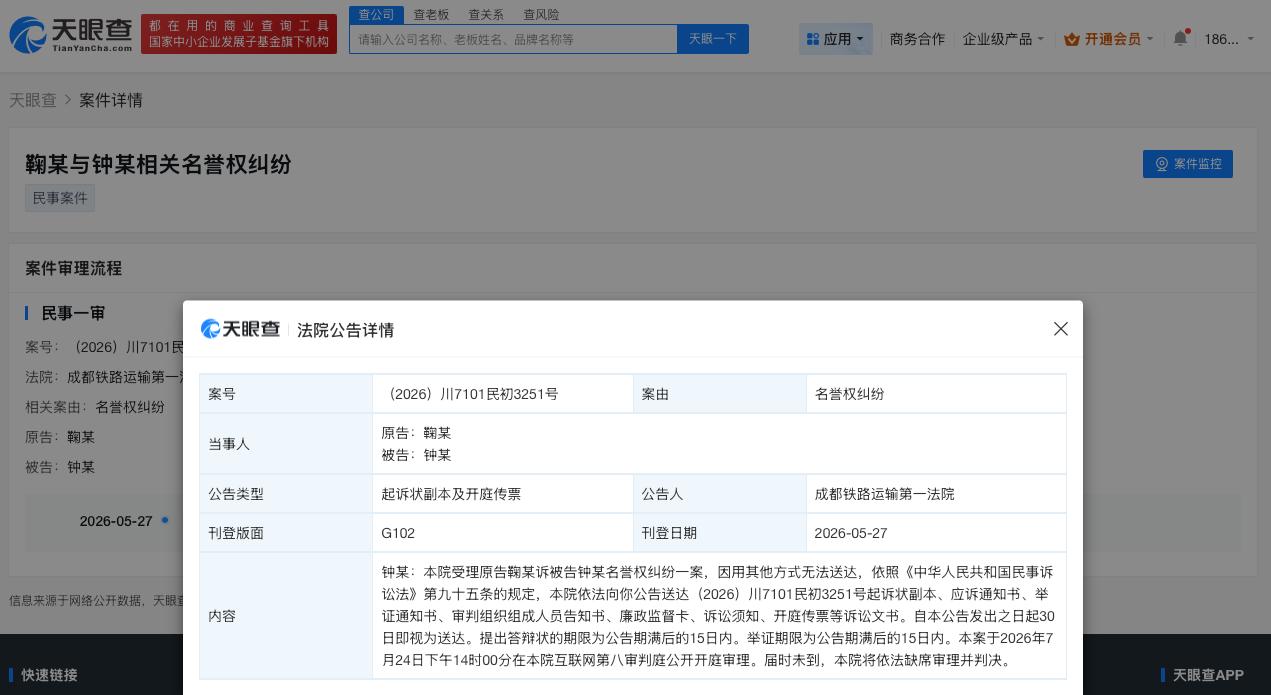The height and width of the screenshot is (695, 1271).
Task: Select the 查老板 search tab
Action: [431, 15]
